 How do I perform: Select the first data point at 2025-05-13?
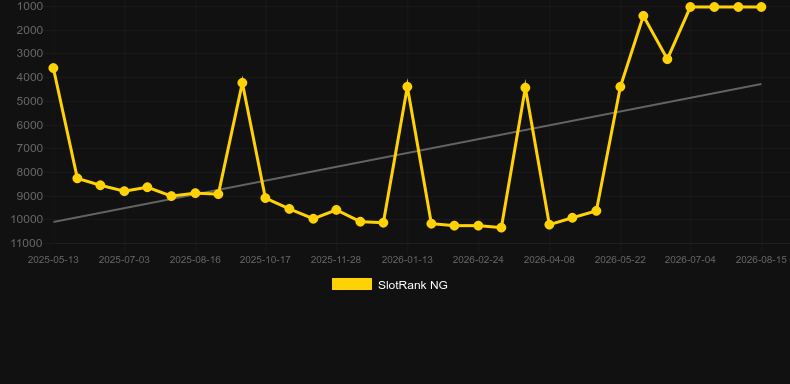pyautogui.click(x=53, y=68)
